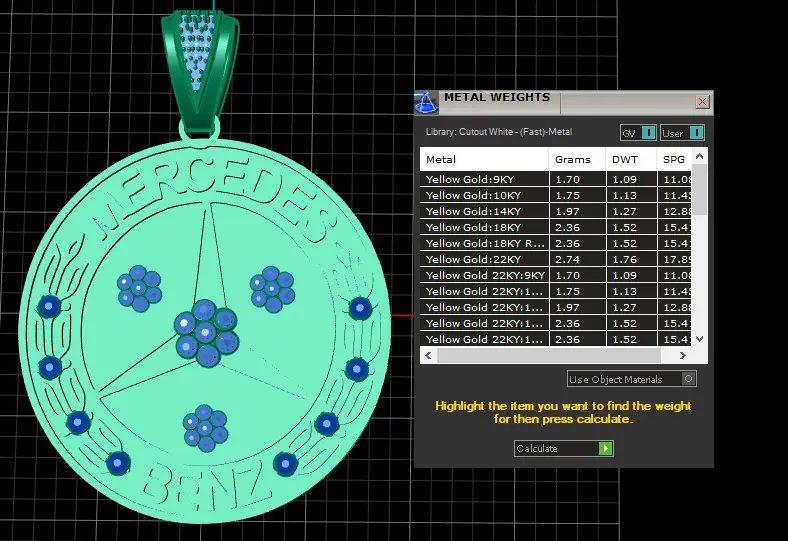
Task: Click the green arrow on Calculate
Action: [x=606, y=448]
